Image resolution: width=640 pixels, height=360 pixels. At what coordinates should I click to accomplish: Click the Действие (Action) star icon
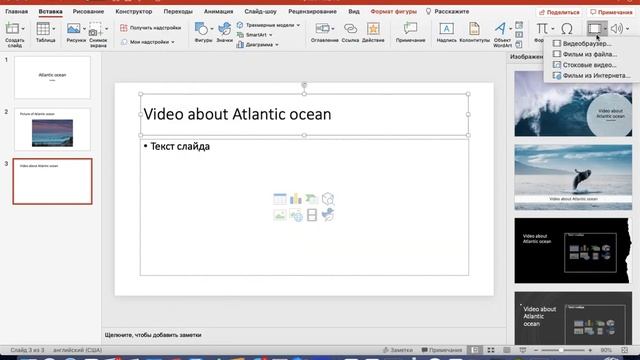pos(373,29)
